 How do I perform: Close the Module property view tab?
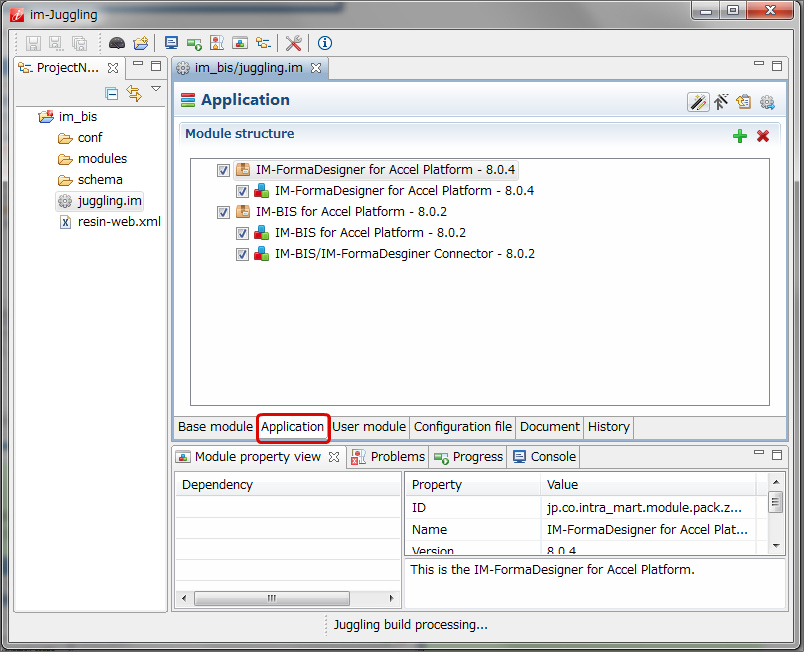pyautogui.click(x=334, y=457)
